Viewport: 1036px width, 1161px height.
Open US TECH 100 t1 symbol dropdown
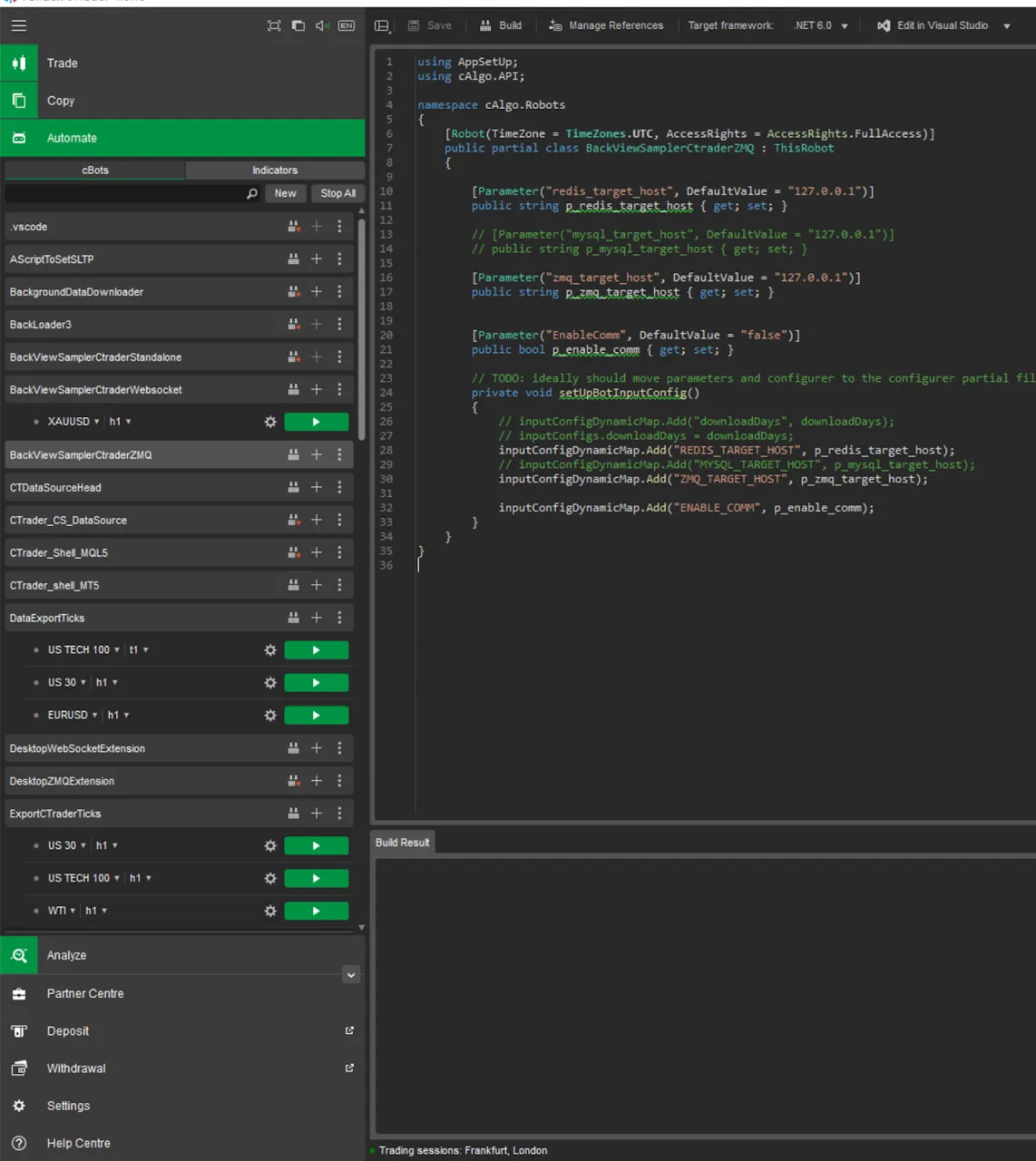point(83,650)
